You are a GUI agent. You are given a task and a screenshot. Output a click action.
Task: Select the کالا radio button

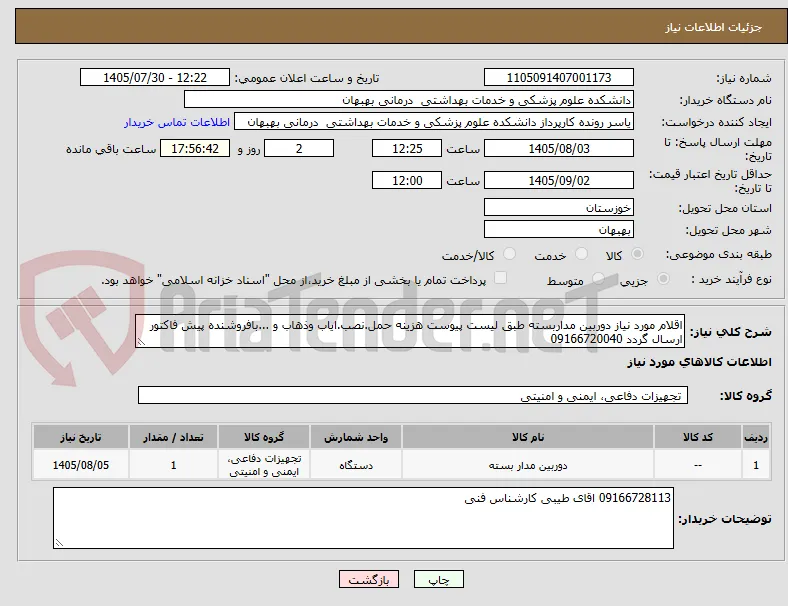pos(637,254)
